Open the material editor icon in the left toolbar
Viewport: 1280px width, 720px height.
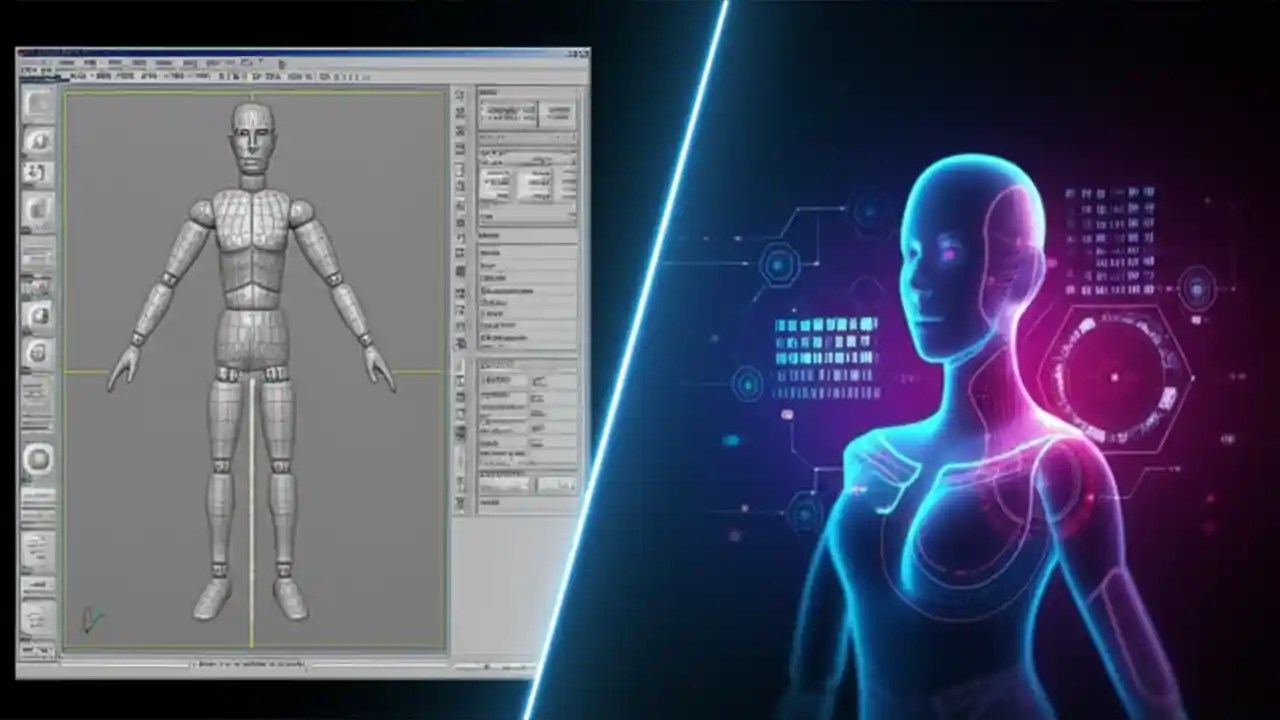pyautogui.click(x=37, y=350)
